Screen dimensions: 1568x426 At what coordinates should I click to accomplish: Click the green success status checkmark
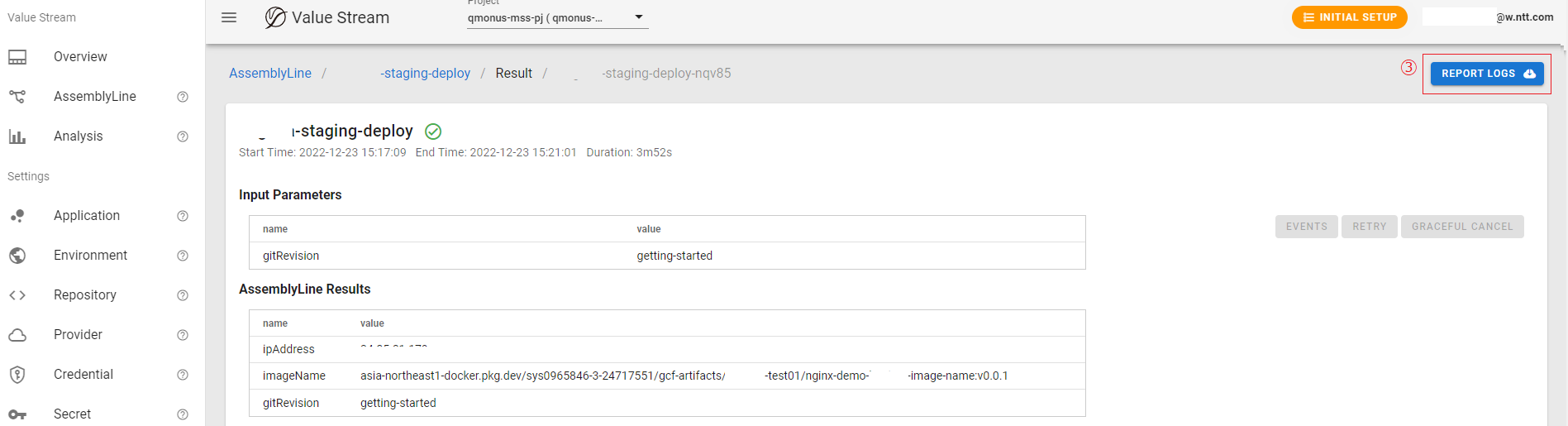pos(433,132)
